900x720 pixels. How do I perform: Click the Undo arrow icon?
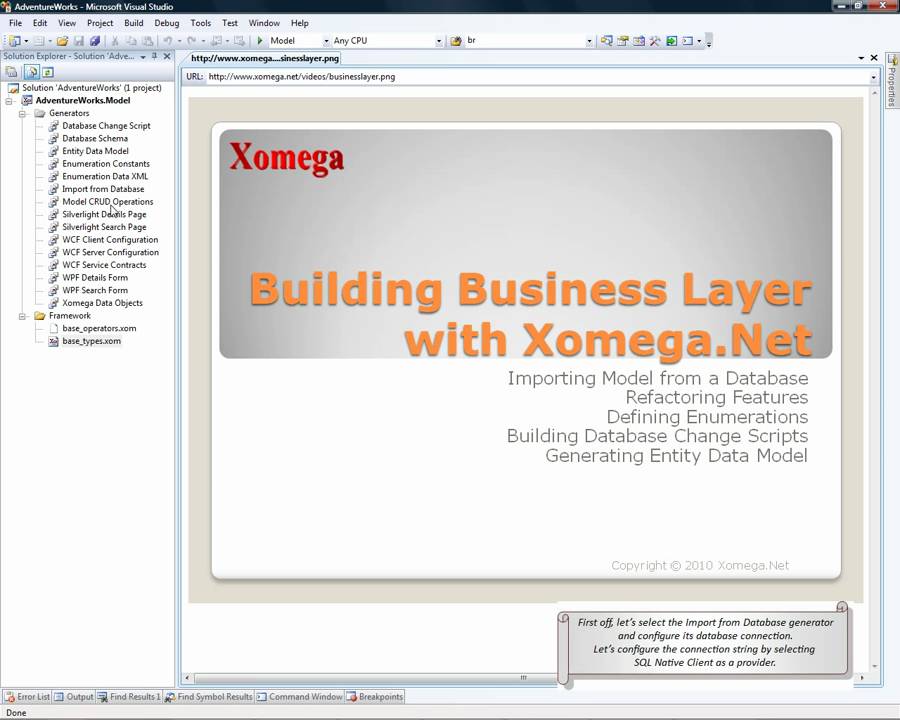pyautogui.click(x=168, y=41)
